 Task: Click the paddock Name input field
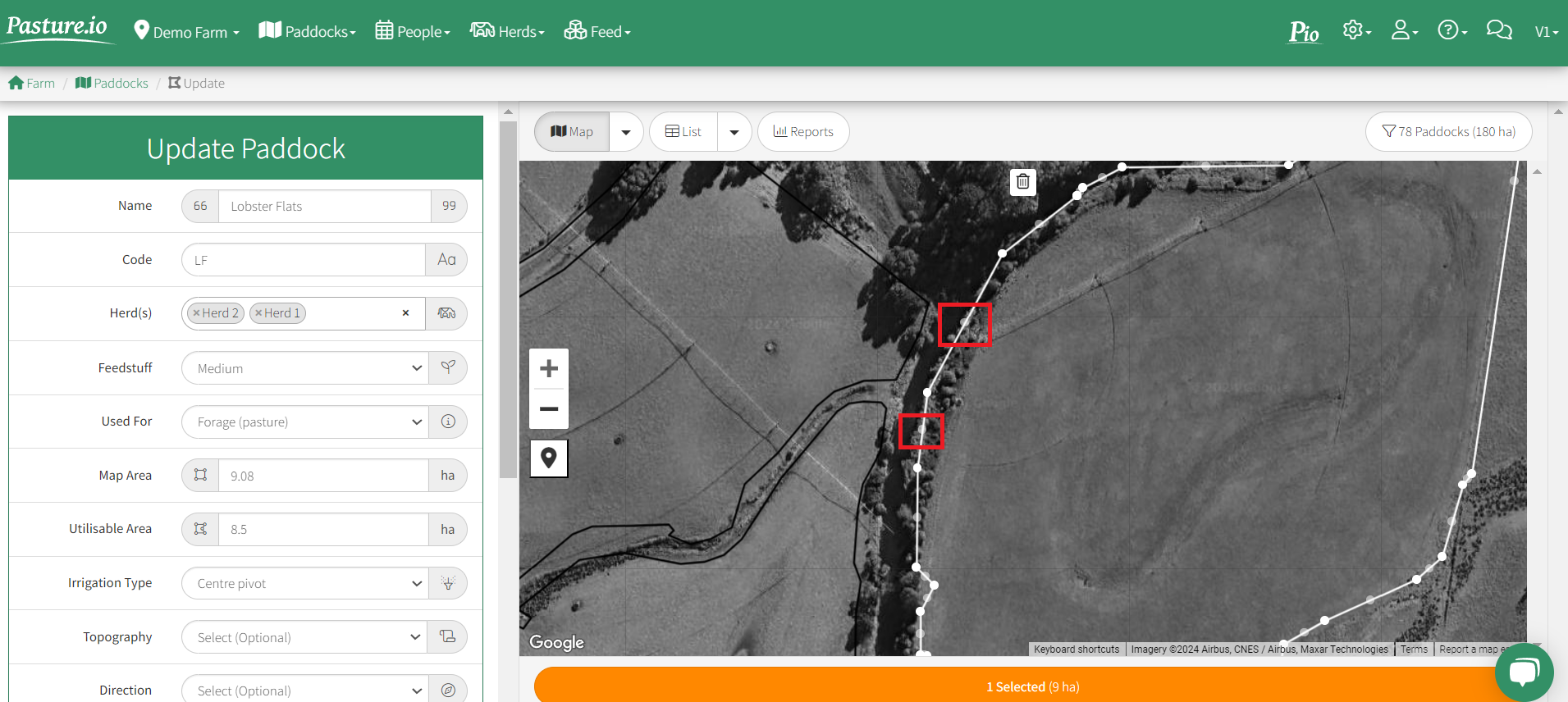point(324,207)
